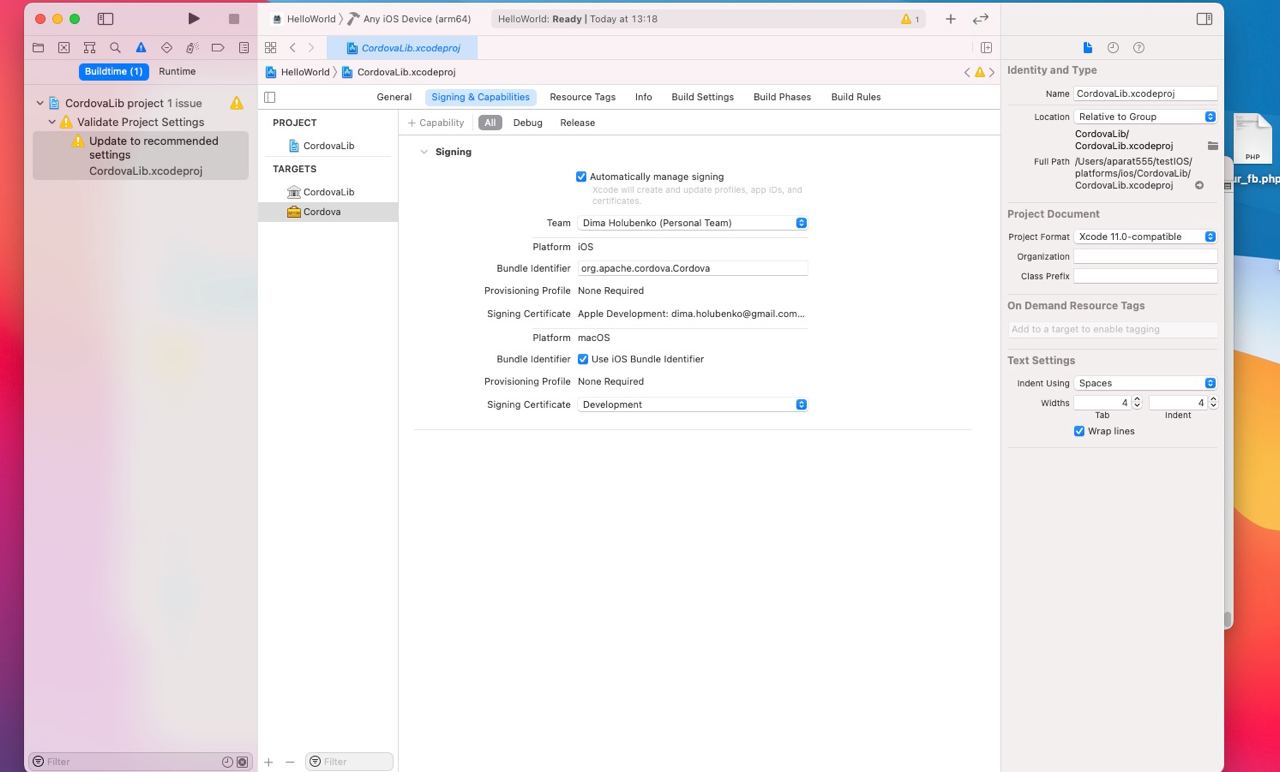
Task: Stop the running build with the Stop button
Action: 234,19
